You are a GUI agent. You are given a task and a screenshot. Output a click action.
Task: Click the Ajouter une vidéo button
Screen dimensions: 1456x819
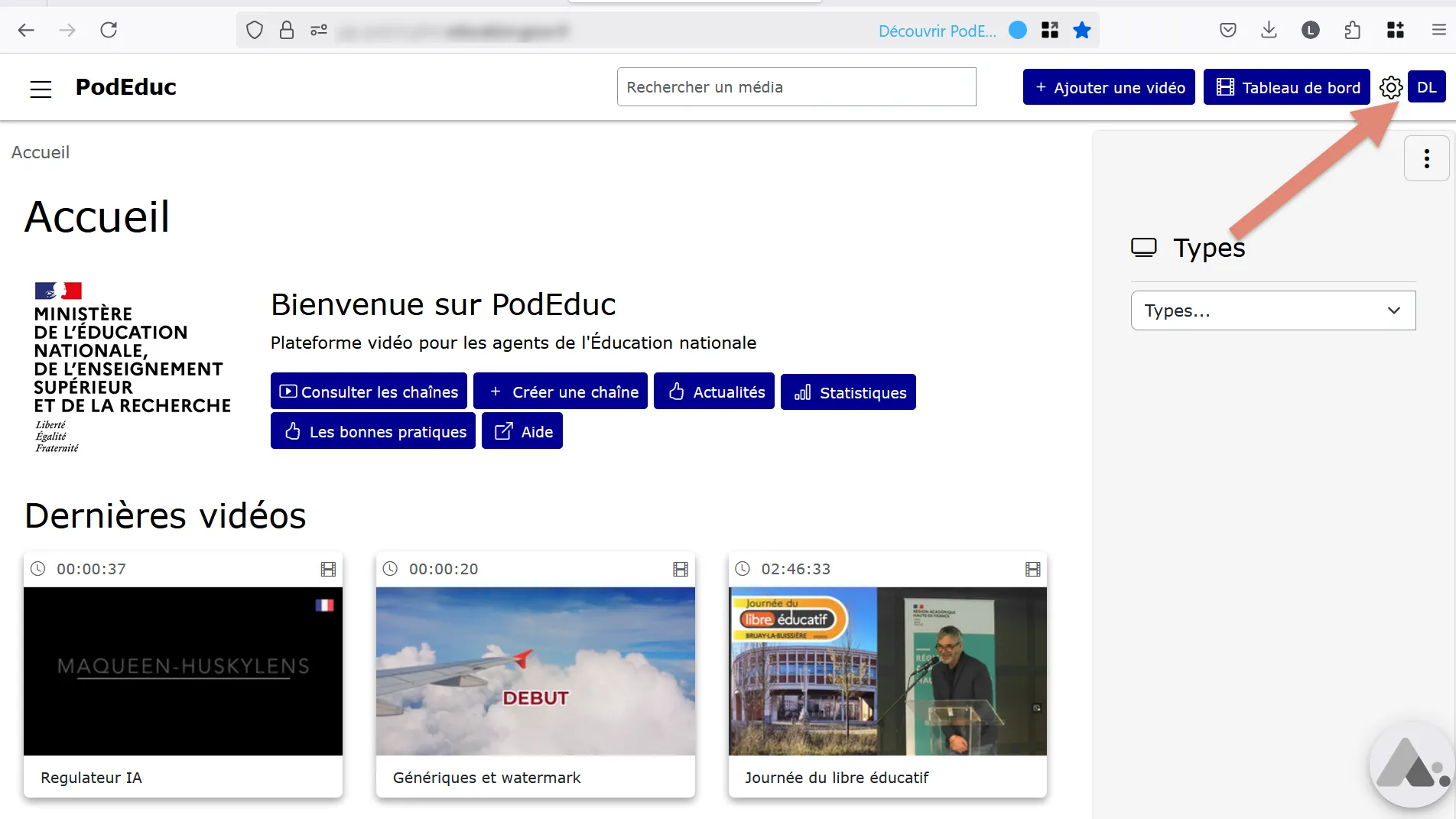[1109, 87]
